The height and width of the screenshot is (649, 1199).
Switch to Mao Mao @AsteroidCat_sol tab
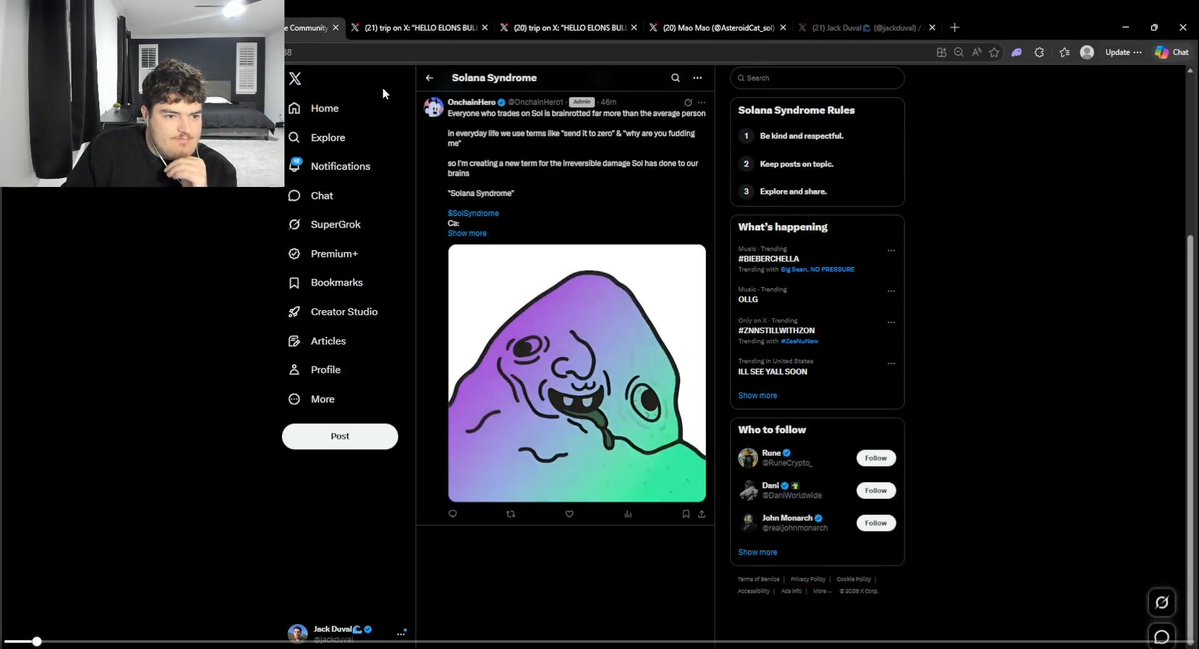[x=716, y=28]
